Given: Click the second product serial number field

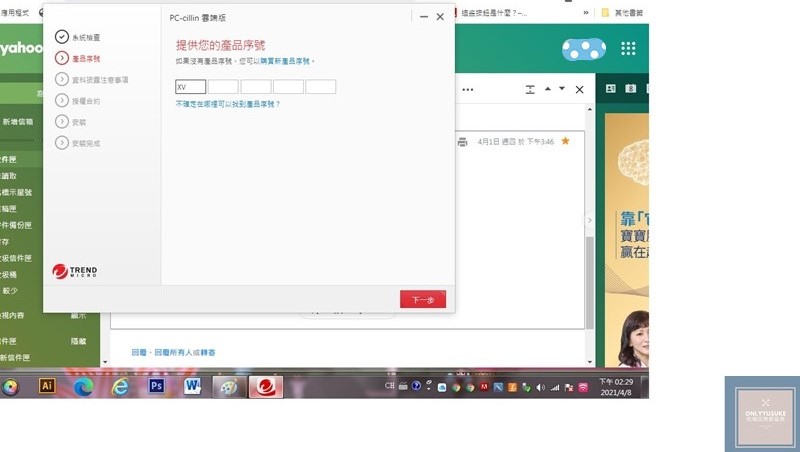Looking at the screenshot, I should [x=223, y=87].
